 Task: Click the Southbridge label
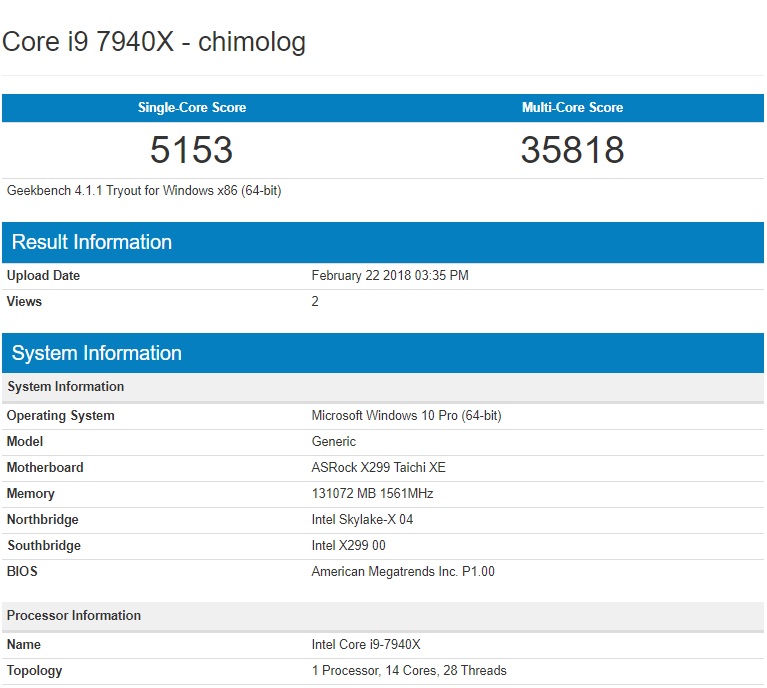pyautogui.click(x=44, y=546)
